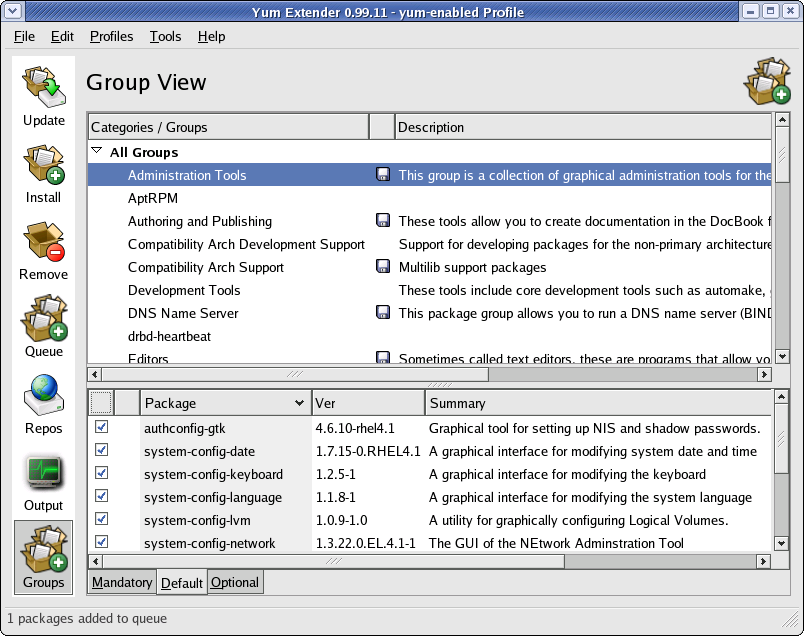Sort by the Package column header
The image size is (804, 636).
pos(224,403)
